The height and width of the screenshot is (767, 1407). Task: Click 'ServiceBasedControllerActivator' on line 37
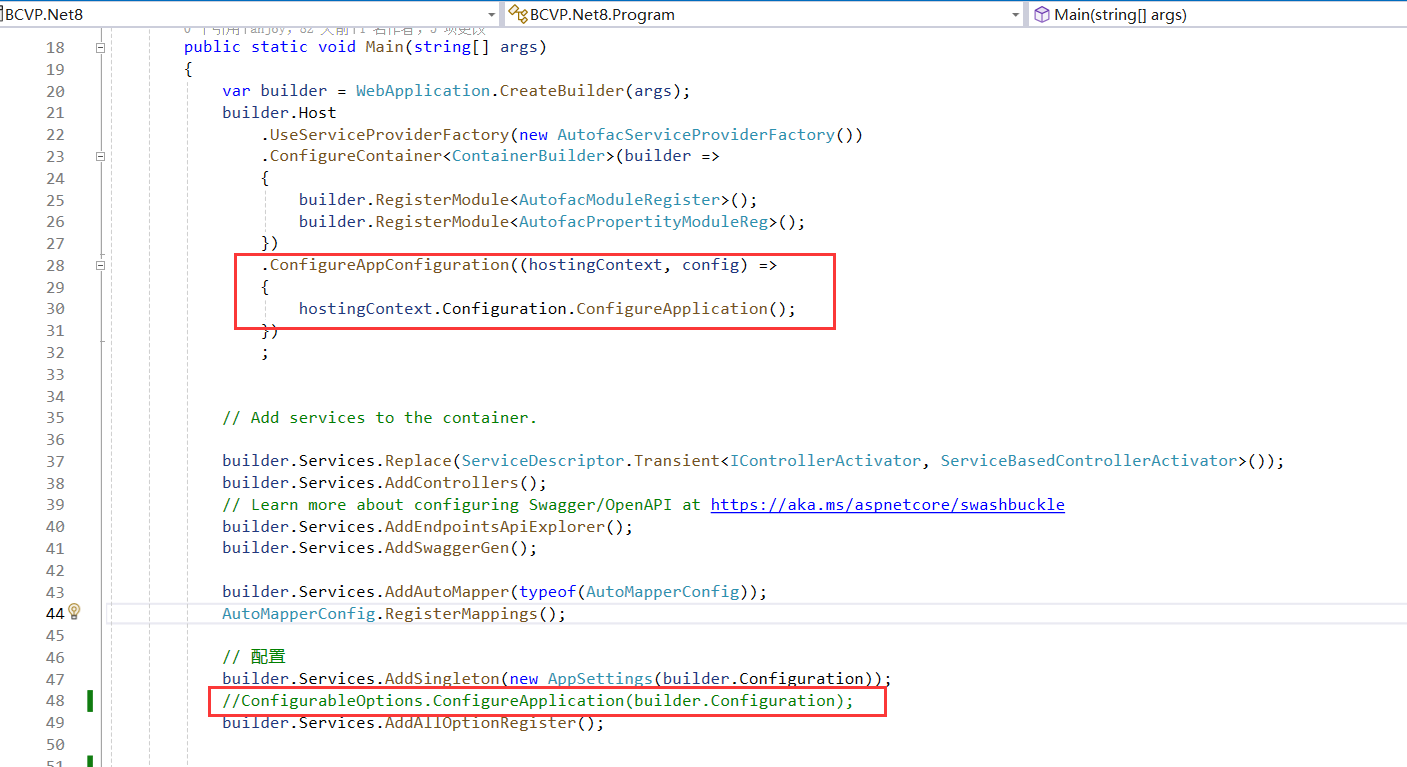point(1089,461)
